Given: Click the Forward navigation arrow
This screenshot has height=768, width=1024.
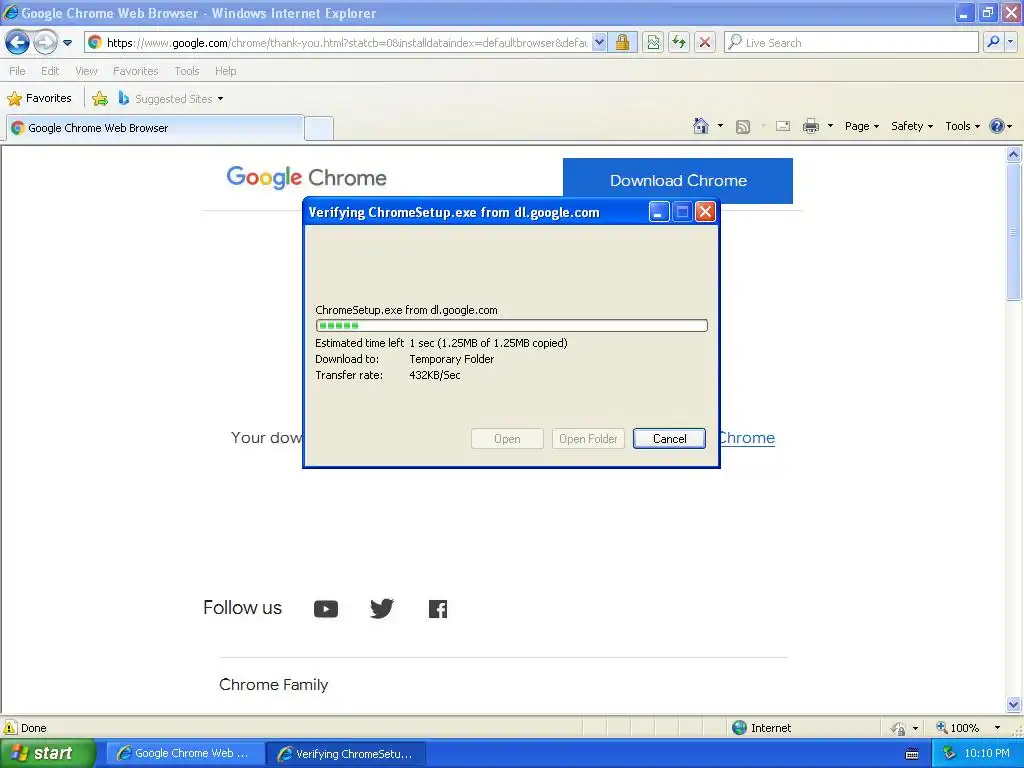Looking at the screenshot, I should (45, 42).
